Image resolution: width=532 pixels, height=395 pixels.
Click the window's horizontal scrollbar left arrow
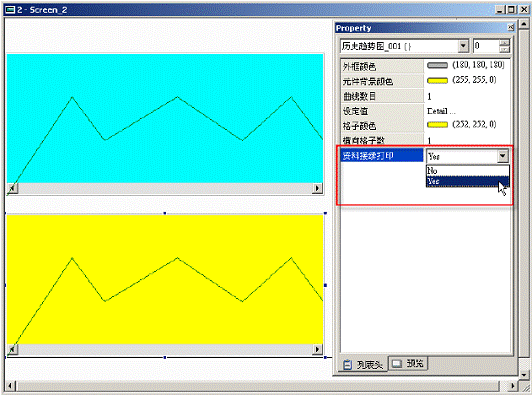point(10,386)
